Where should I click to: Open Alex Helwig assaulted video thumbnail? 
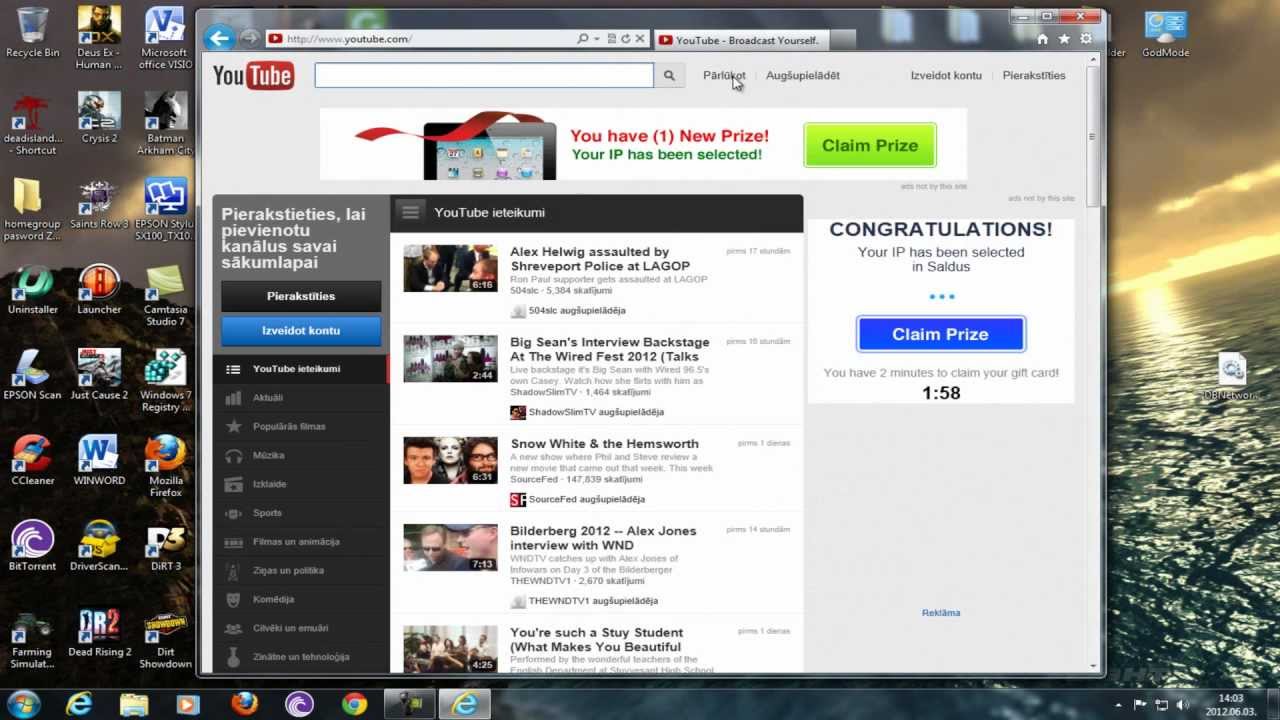click(x=450, y=268)
